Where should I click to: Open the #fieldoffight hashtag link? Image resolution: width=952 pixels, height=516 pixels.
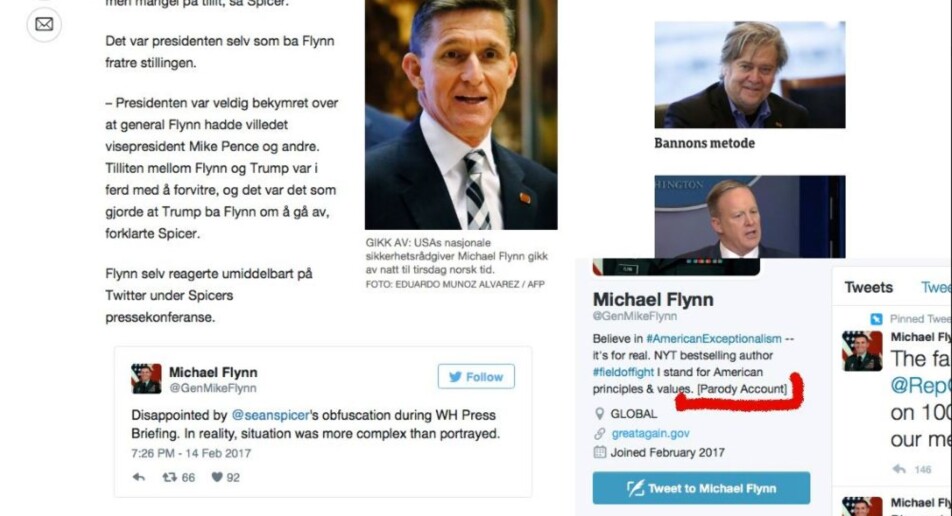coord(623,372)
